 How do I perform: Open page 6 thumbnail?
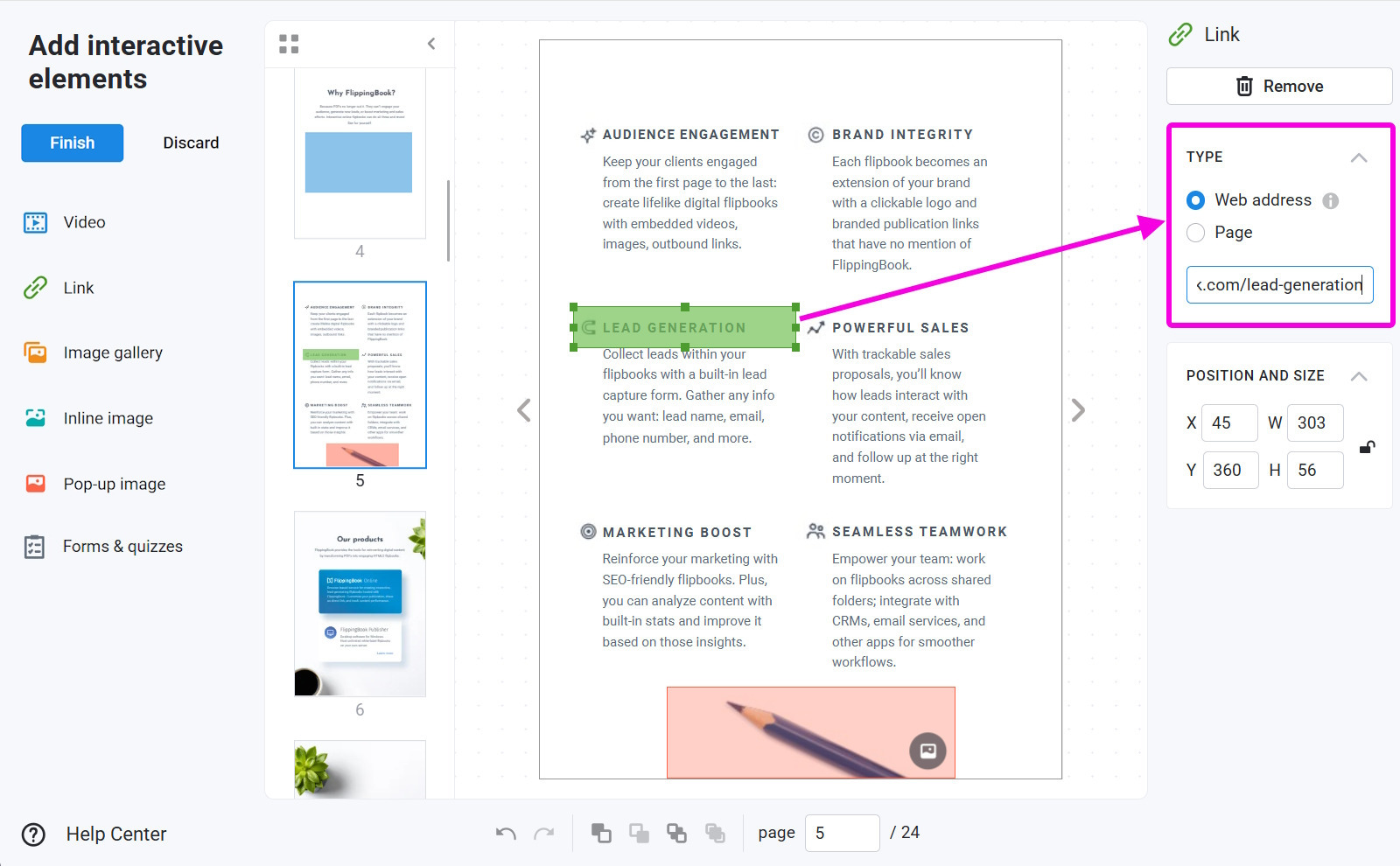point(360,604)
